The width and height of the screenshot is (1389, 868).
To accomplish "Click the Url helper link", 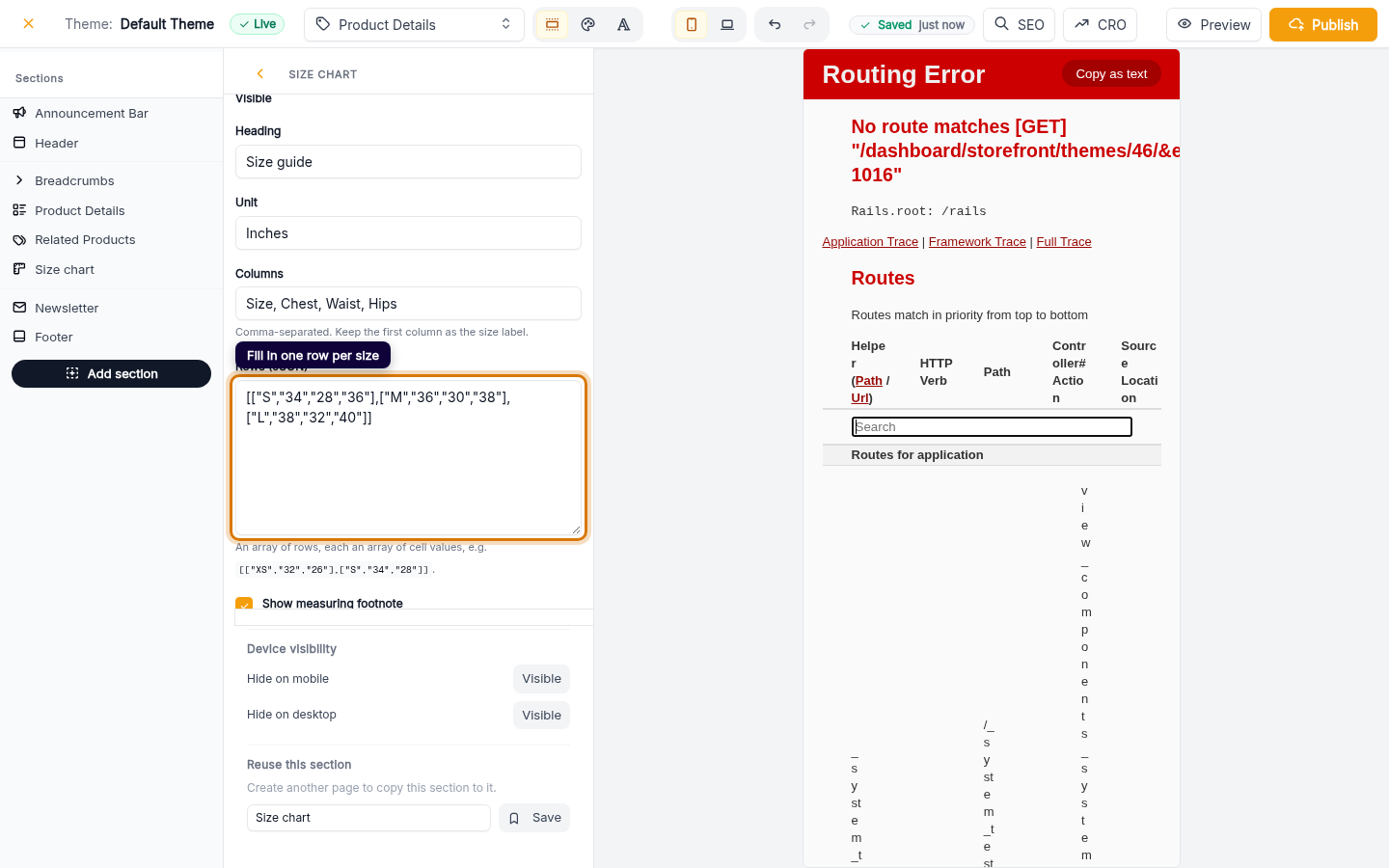I will [x=859, y=398].
